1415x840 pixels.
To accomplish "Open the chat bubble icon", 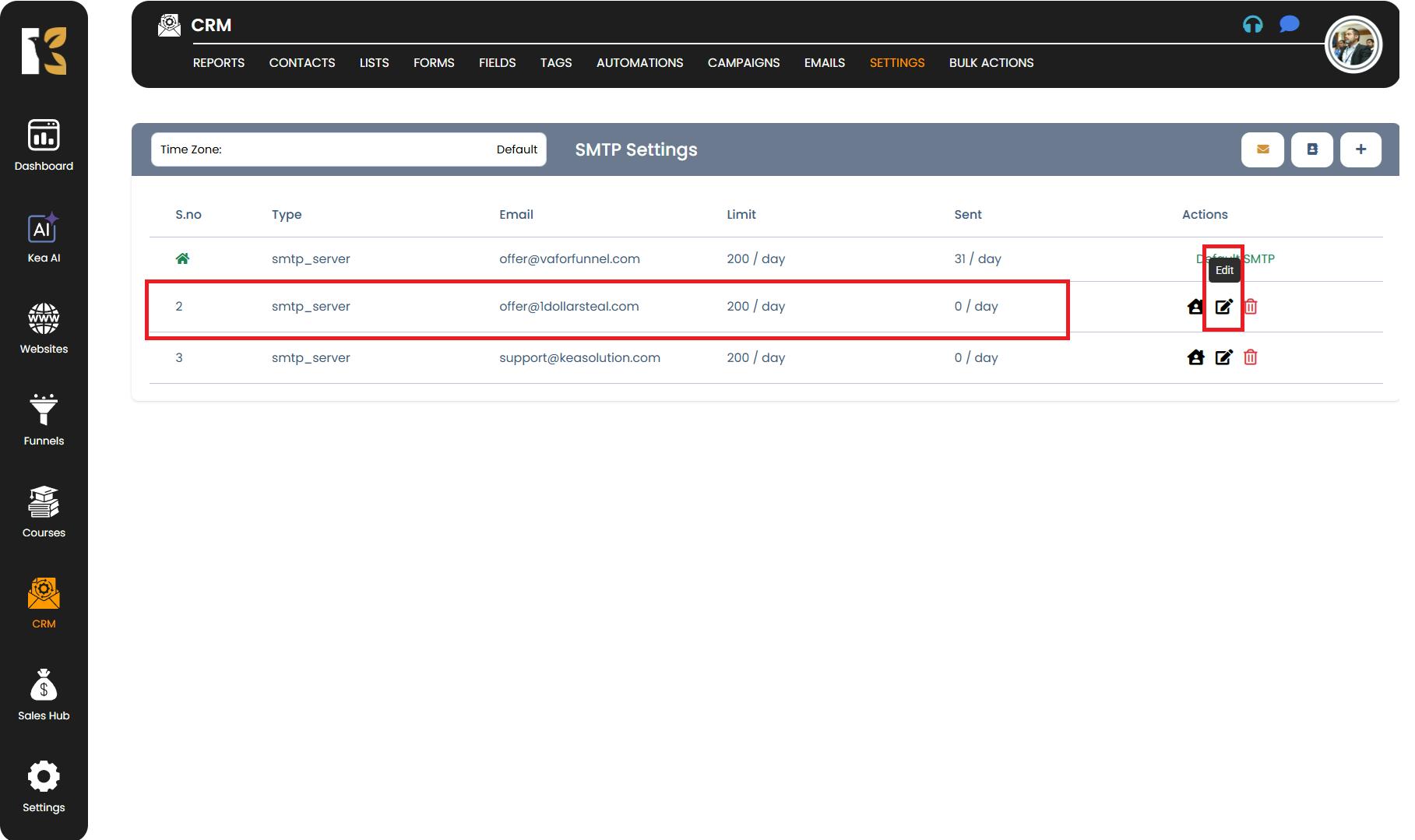I will 1289,25.
